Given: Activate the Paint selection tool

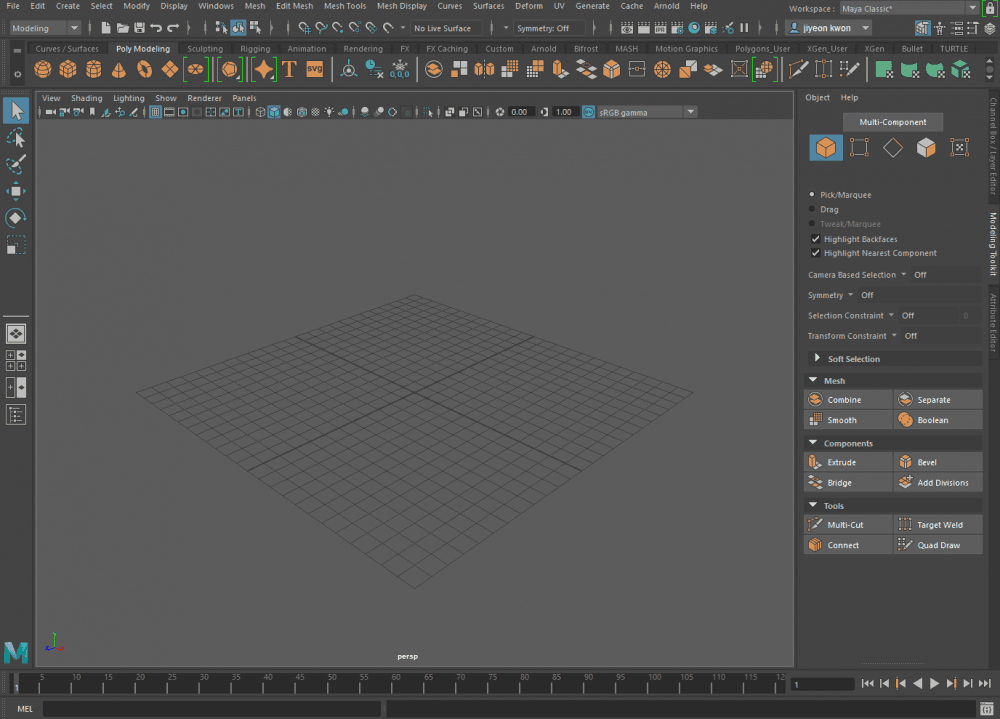Looking at the screenshot, I should (x=16, y=164).
